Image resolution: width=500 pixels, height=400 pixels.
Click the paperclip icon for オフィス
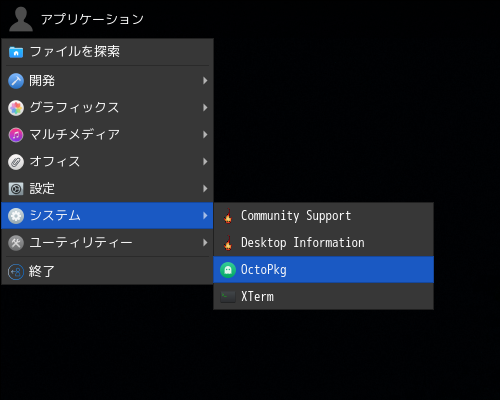(16, 162)
